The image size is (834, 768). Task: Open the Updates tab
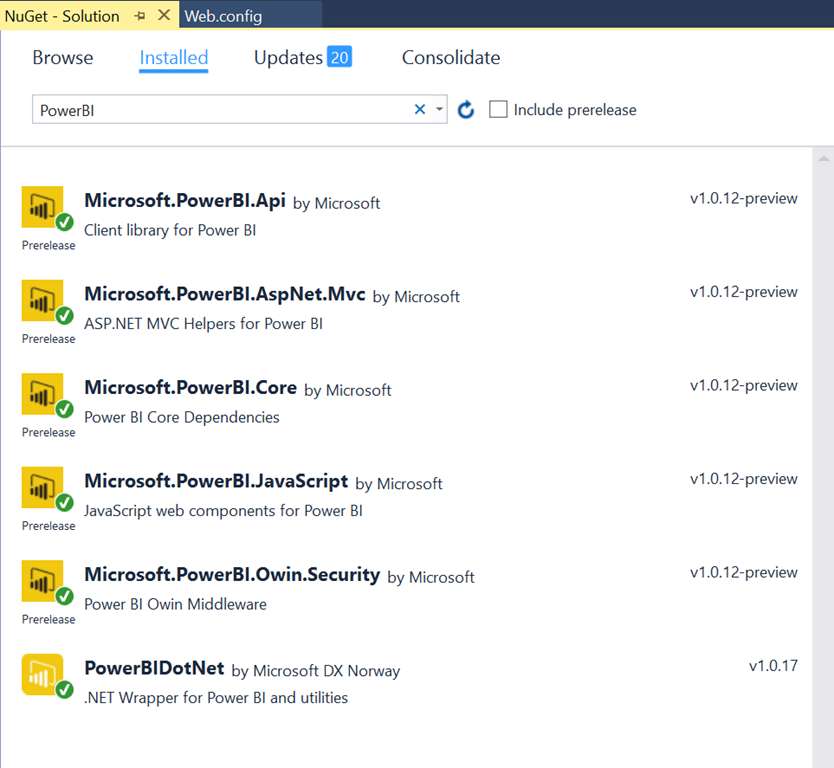point(288,58)
